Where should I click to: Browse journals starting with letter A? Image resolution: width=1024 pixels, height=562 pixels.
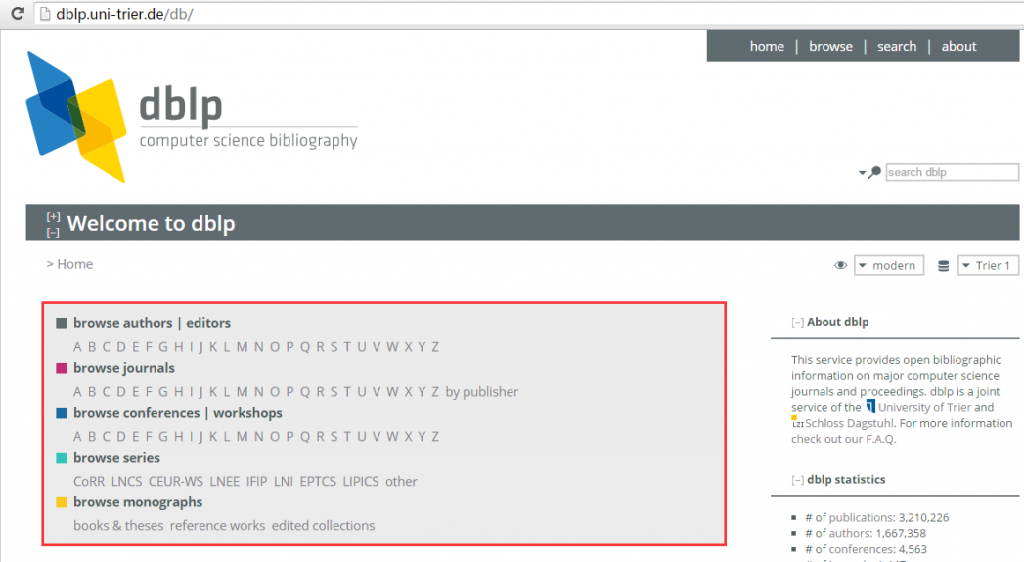click(x=77, y=392)
